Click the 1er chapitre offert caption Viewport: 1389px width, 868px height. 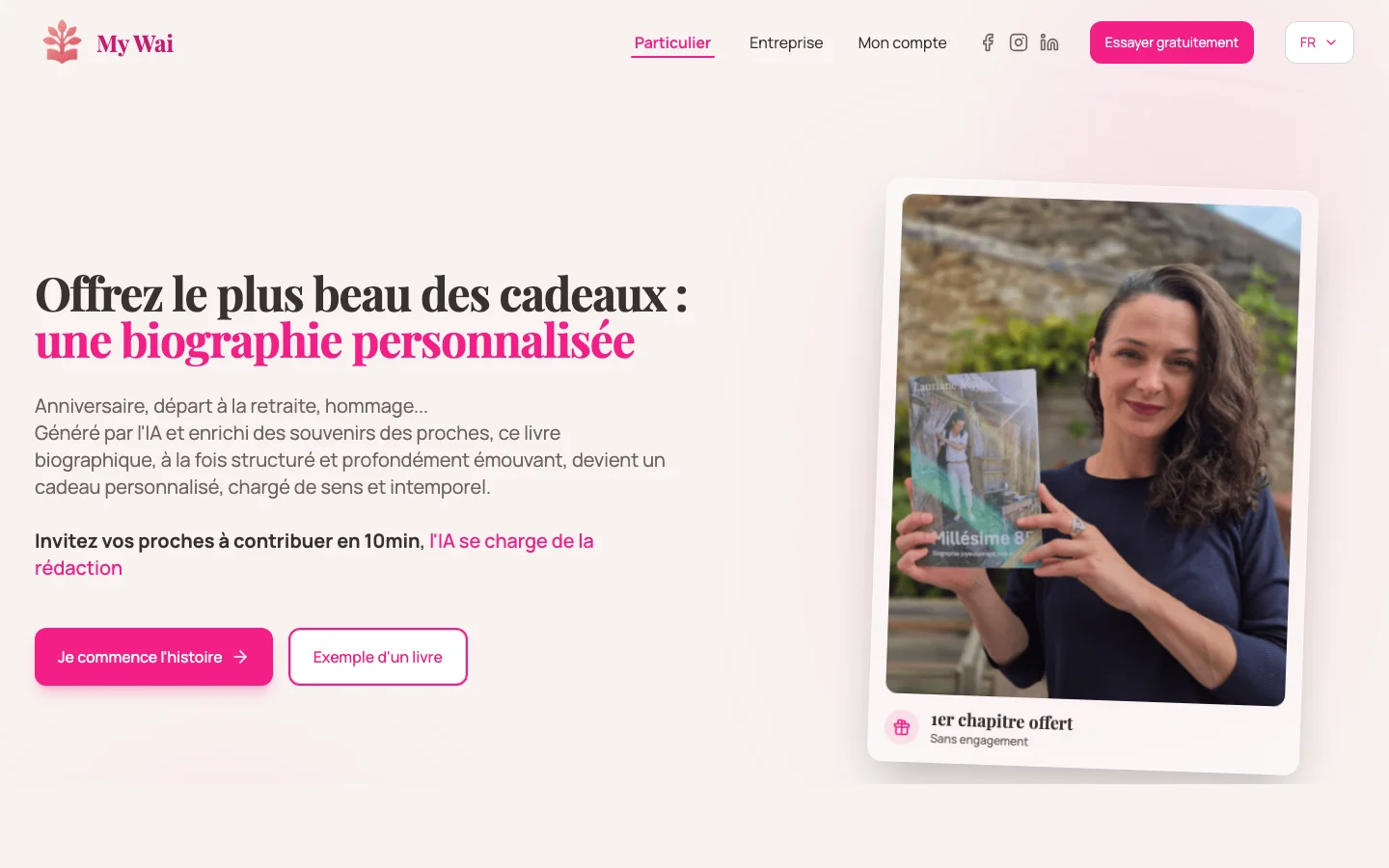coord(1001,721)
